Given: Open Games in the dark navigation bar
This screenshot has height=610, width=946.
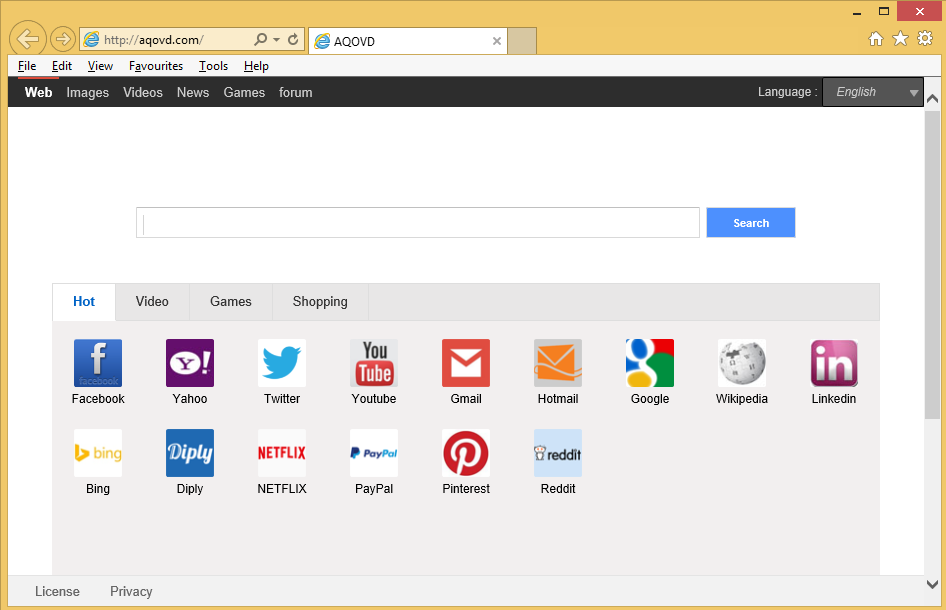Looking at the screenshot, I should point(244,92).
